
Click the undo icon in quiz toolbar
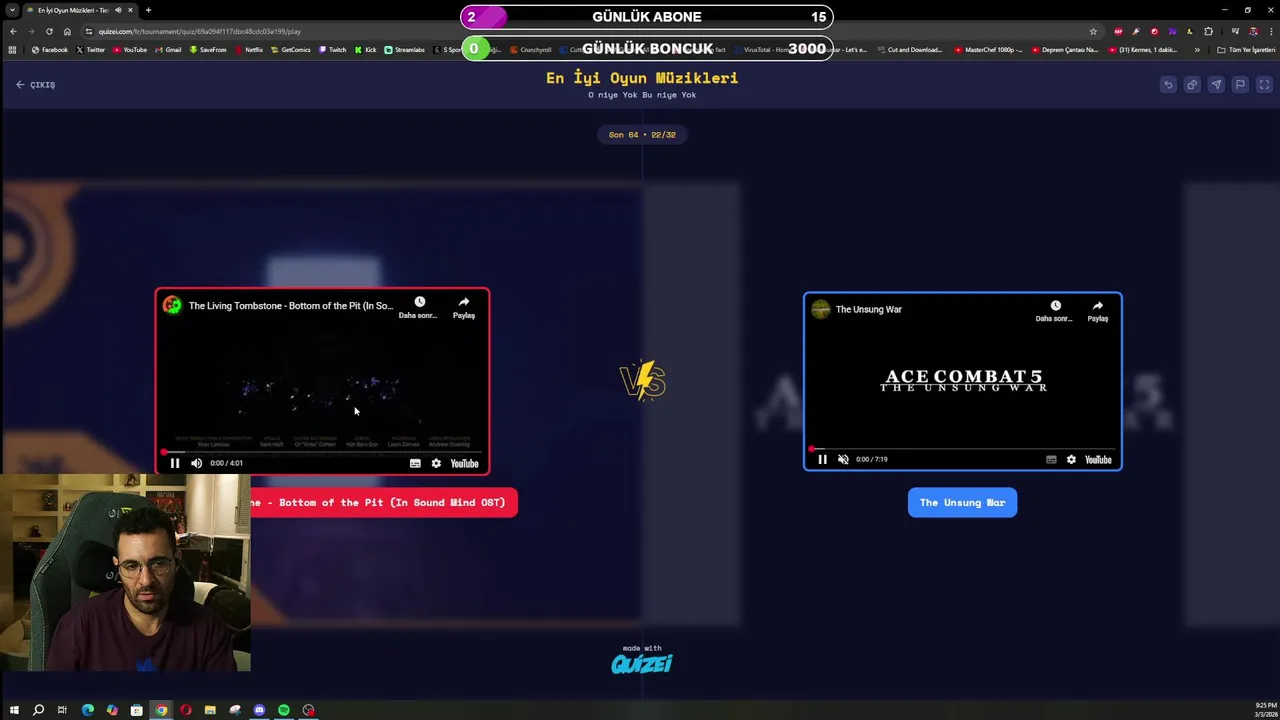1168,85
